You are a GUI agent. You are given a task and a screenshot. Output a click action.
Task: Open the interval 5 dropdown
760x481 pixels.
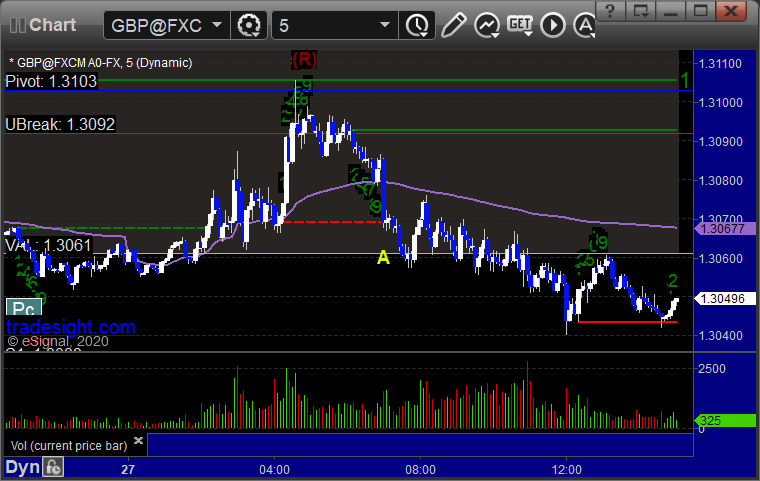(385, 25)
